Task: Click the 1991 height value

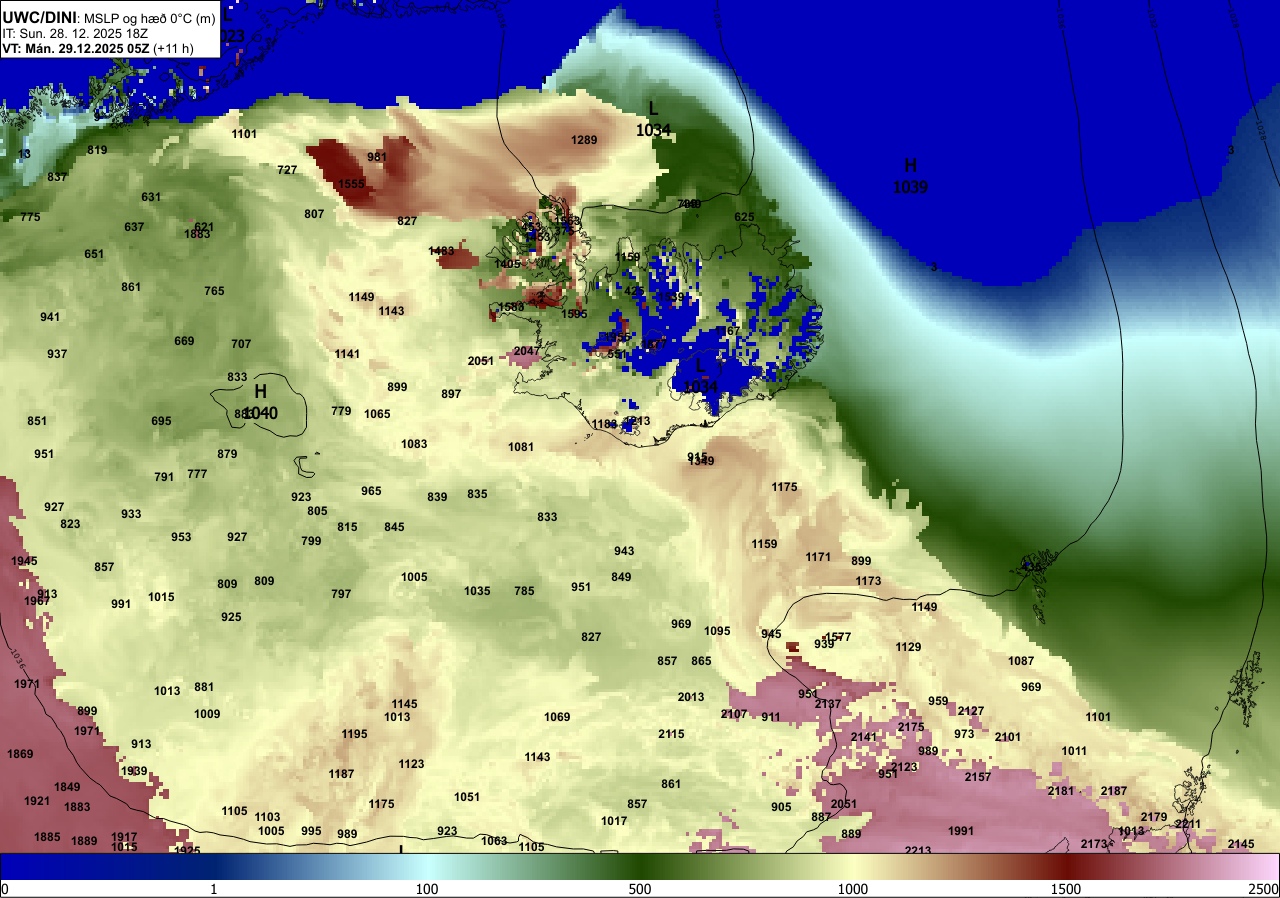Action: tap(961, 831)
